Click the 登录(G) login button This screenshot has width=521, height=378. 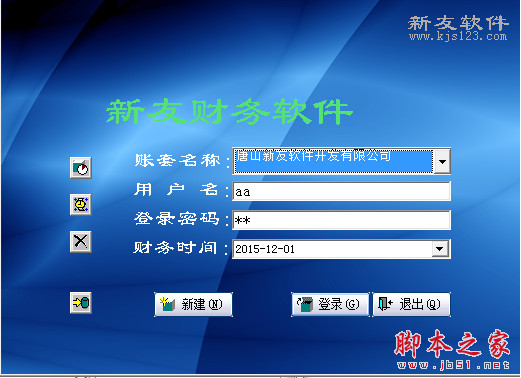tap(330, 304)
